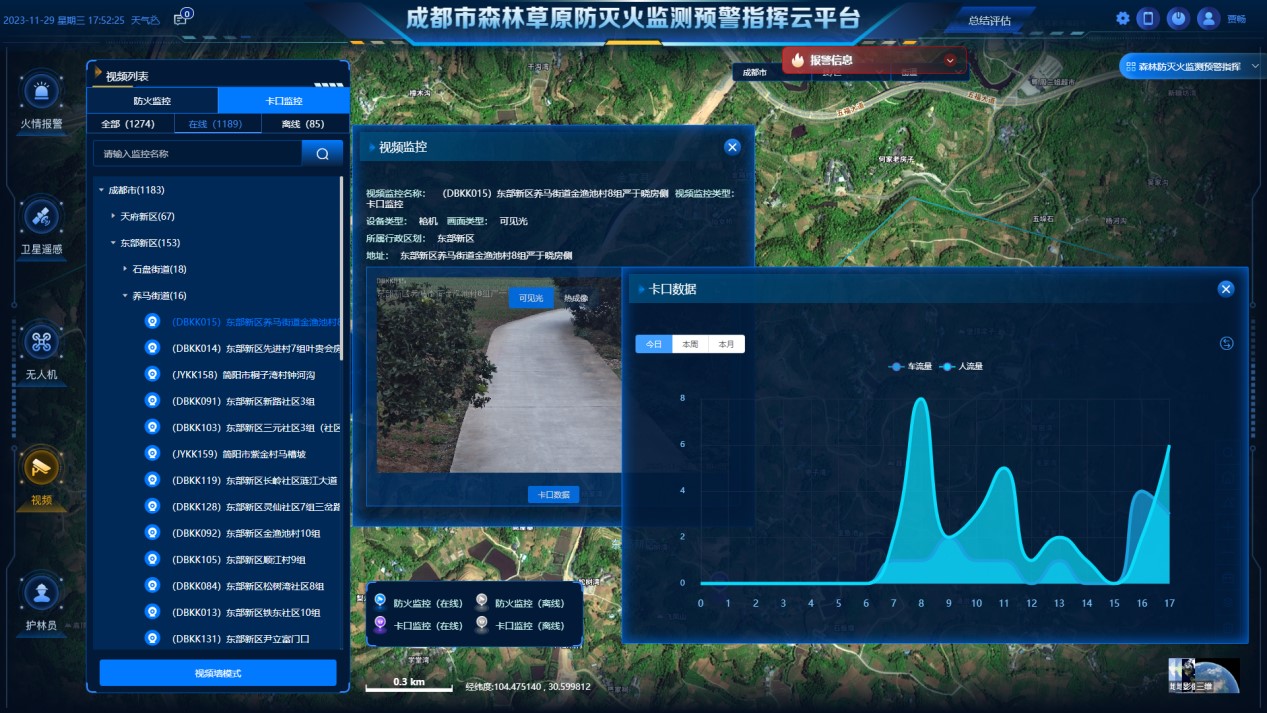Toggle 卡口监控（在线） markers in map legend
The height and width of the screenshot is (713, 1267).
(x=418, y=625)
